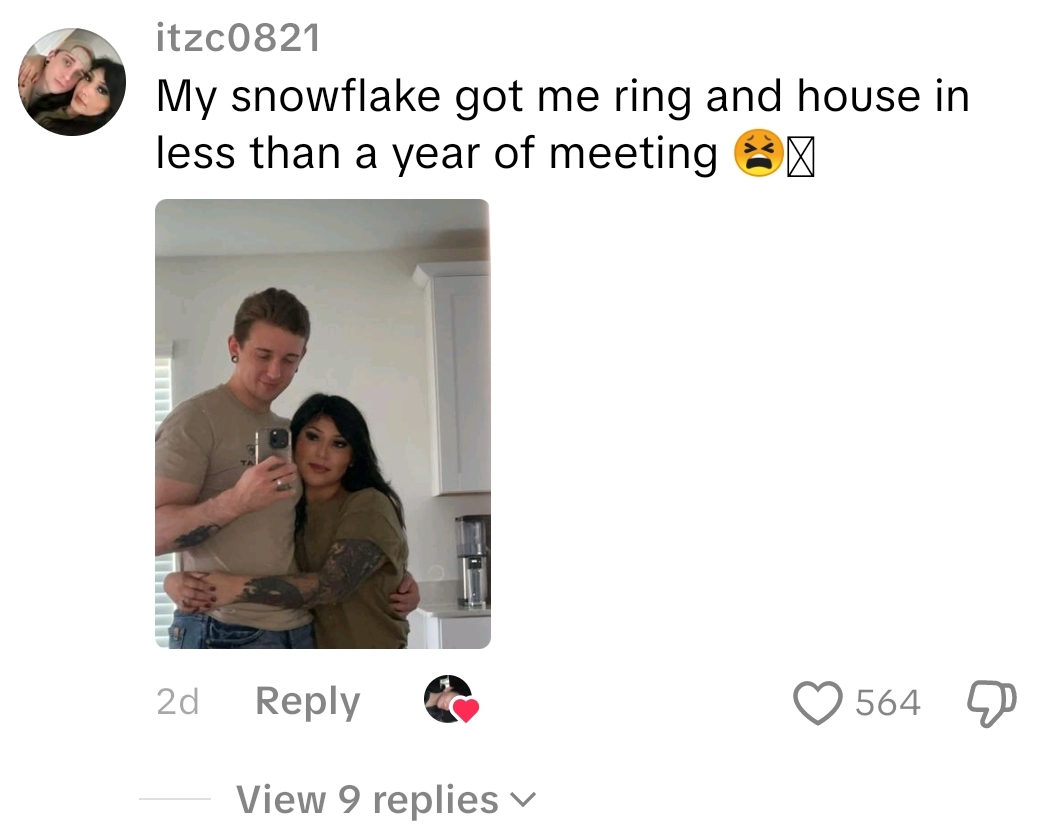Tap the coffee maker in attached photo
The height and width of the screenshot is (824, 1056).
pos(473,561)
